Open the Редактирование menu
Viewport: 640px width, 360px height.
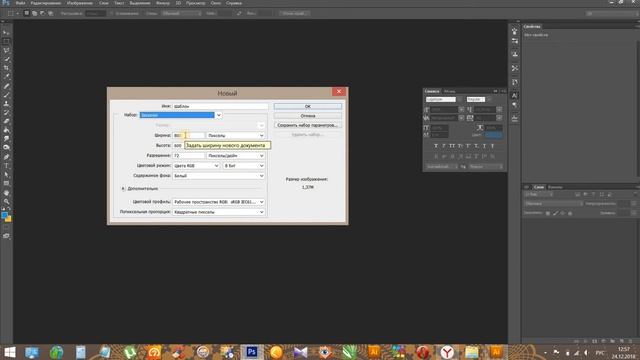[46, 3]
